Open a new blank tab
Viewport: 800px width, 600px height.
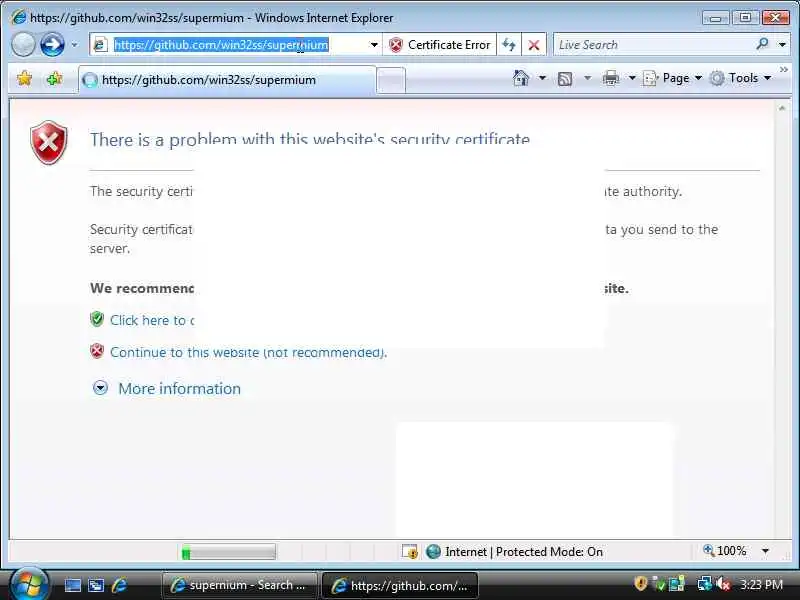391,80
